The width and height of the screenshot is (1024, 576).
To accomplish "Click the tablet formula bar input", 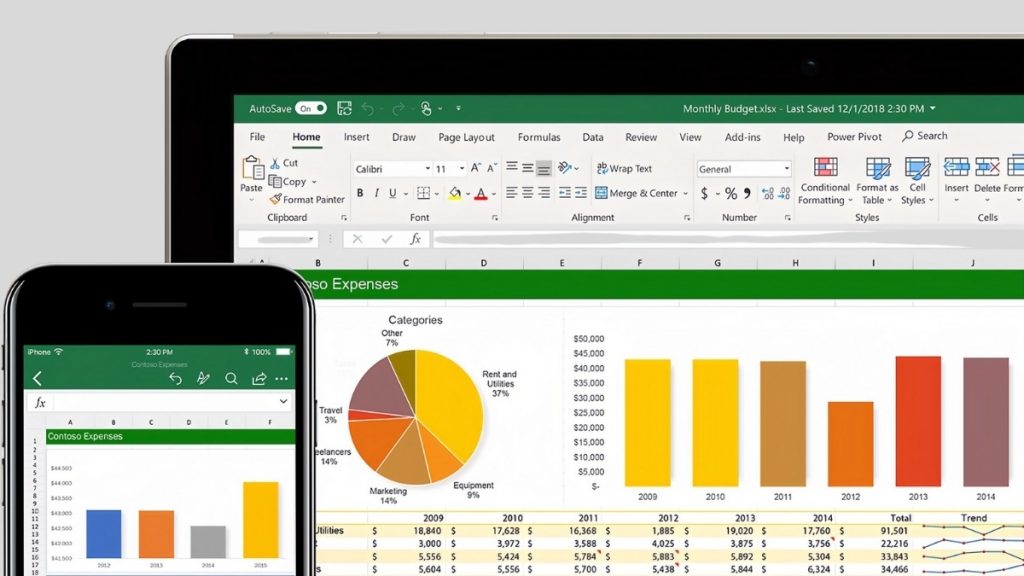I will (728, 240).
